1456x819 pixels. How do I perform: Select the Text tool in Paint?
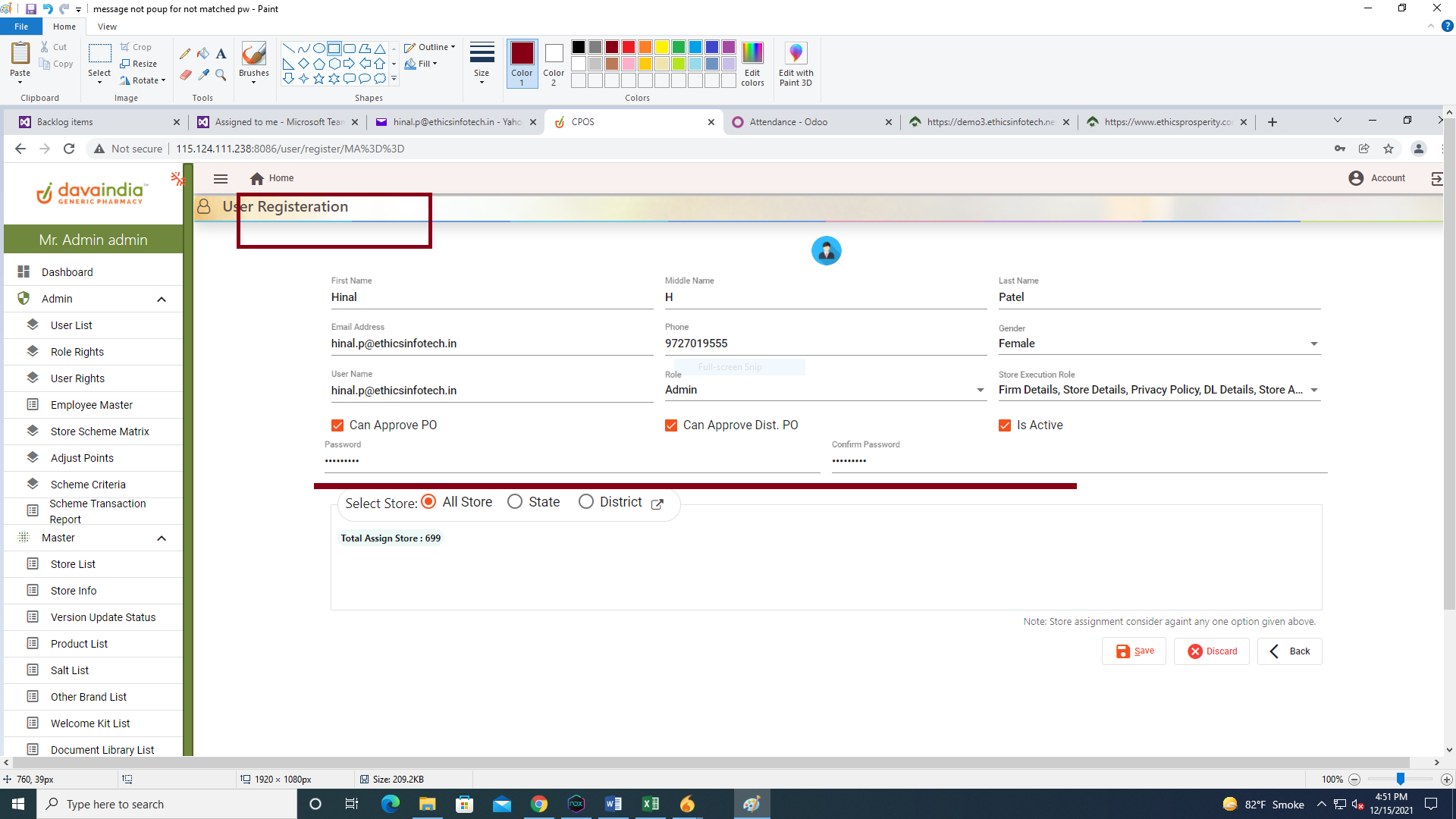[x=221, y=54]
